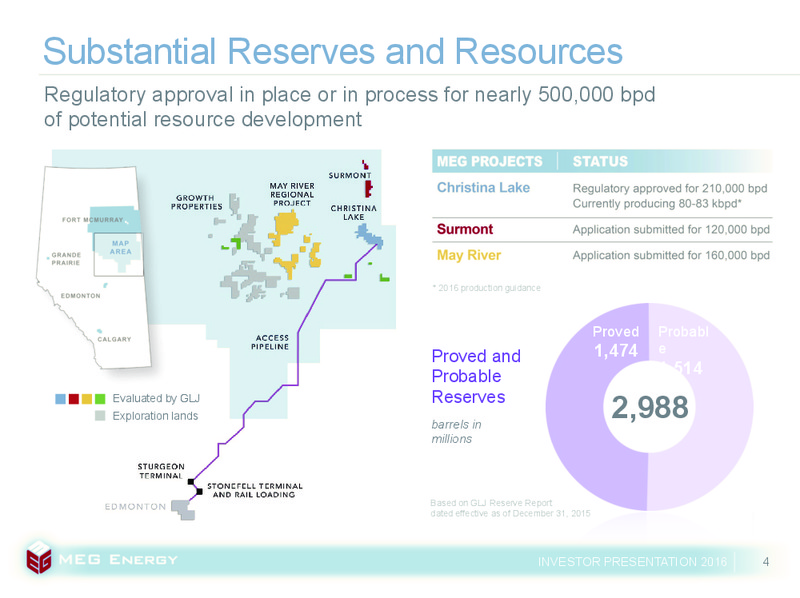Click the Sturgeon Terminal black square marker

(x=191, y=482)
